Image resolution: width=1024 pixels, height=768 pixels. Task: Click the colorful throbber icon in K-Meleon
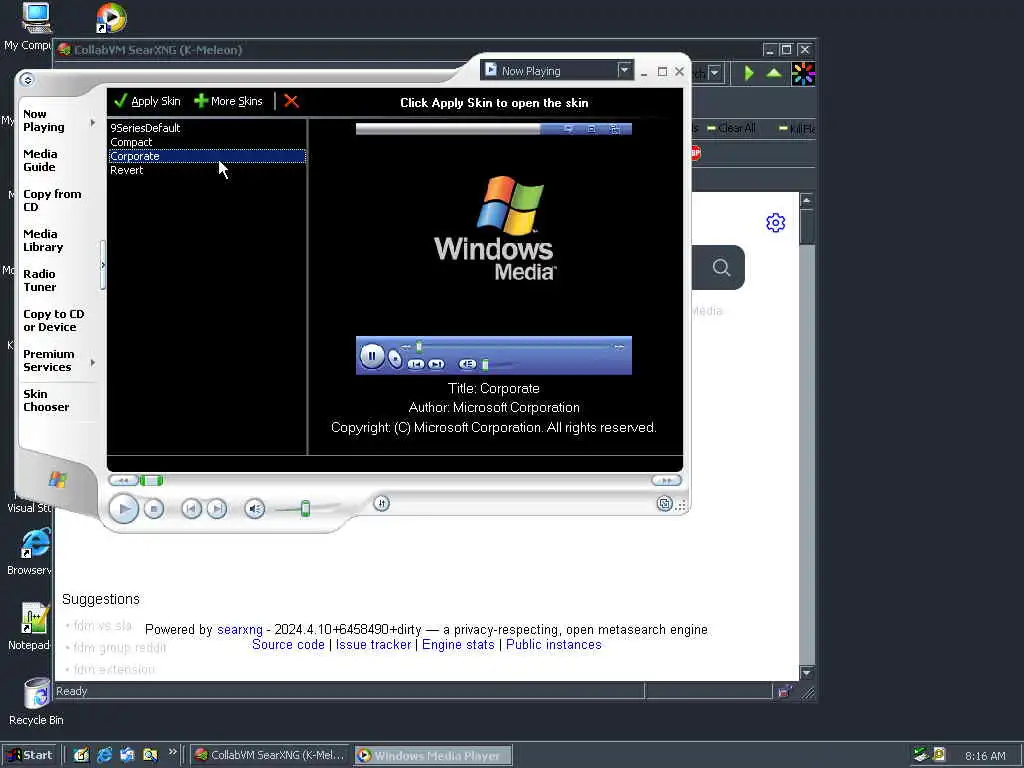[x=803, y=74]
